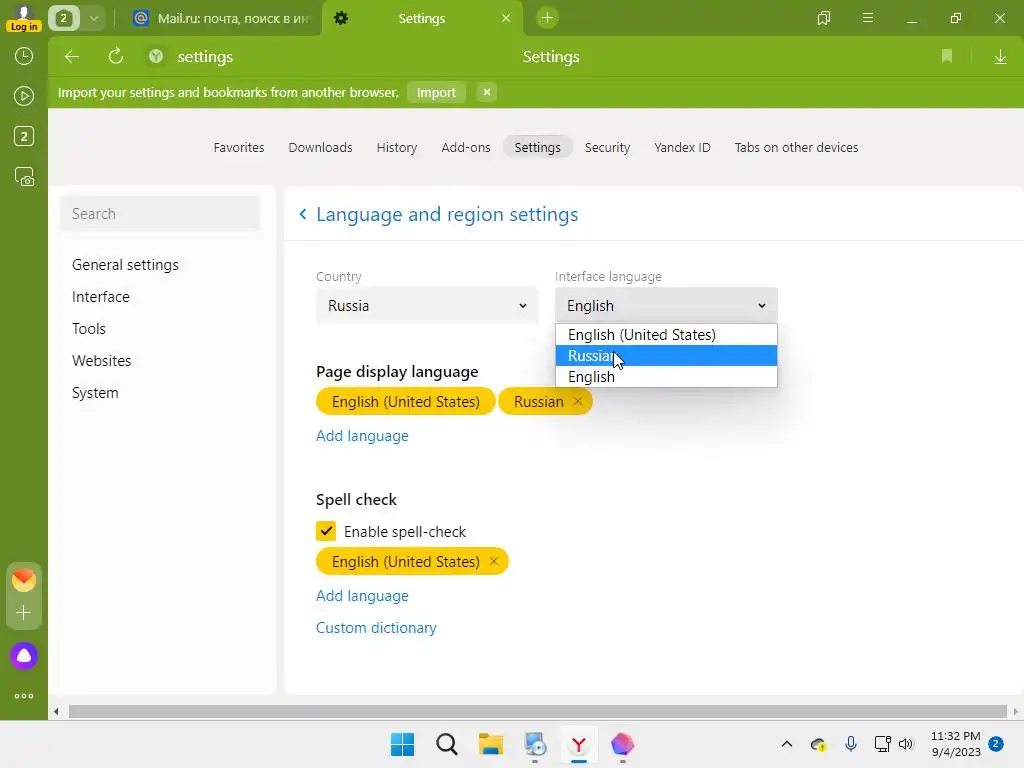Switch to the Favorites tab

[239, 148]
